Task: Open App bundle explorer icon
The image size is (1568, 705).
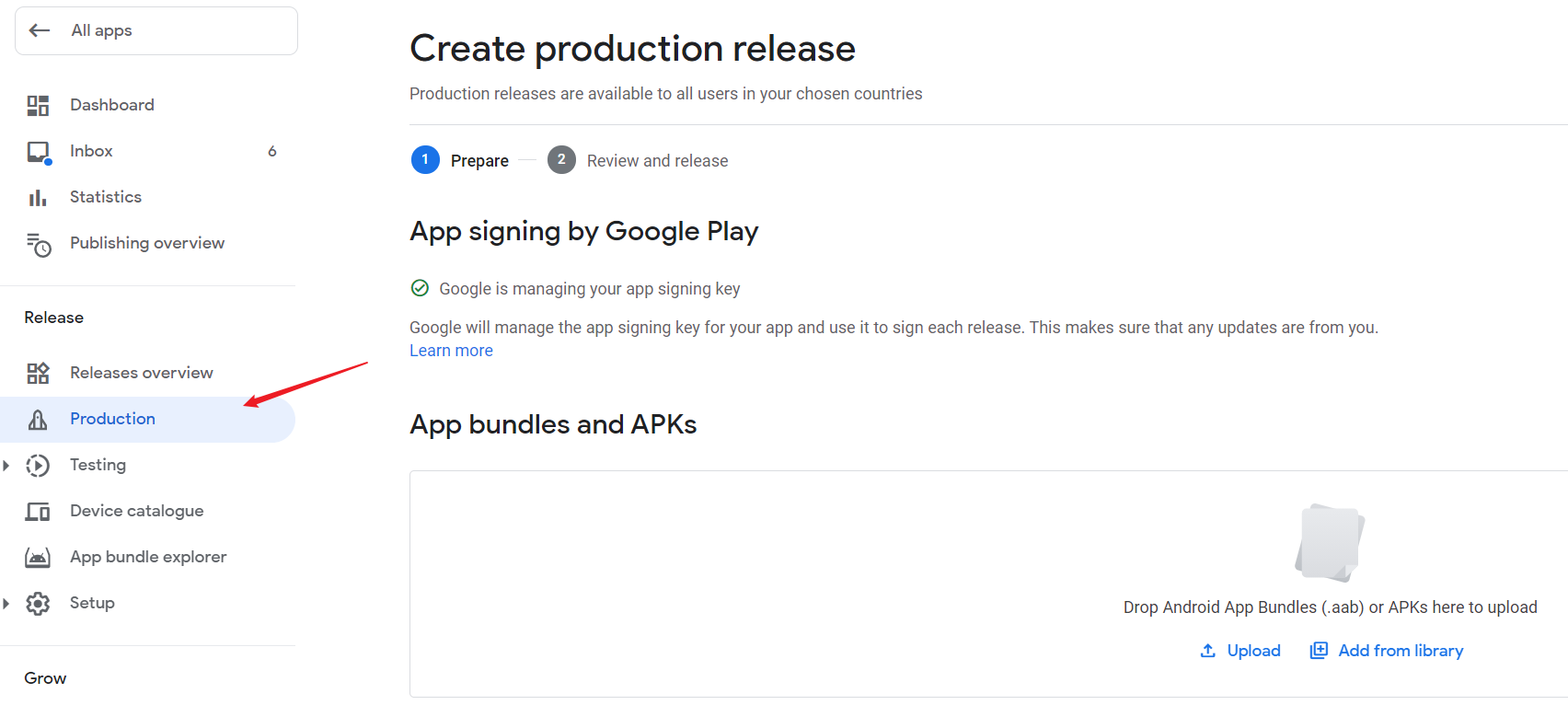Action: 38,556
